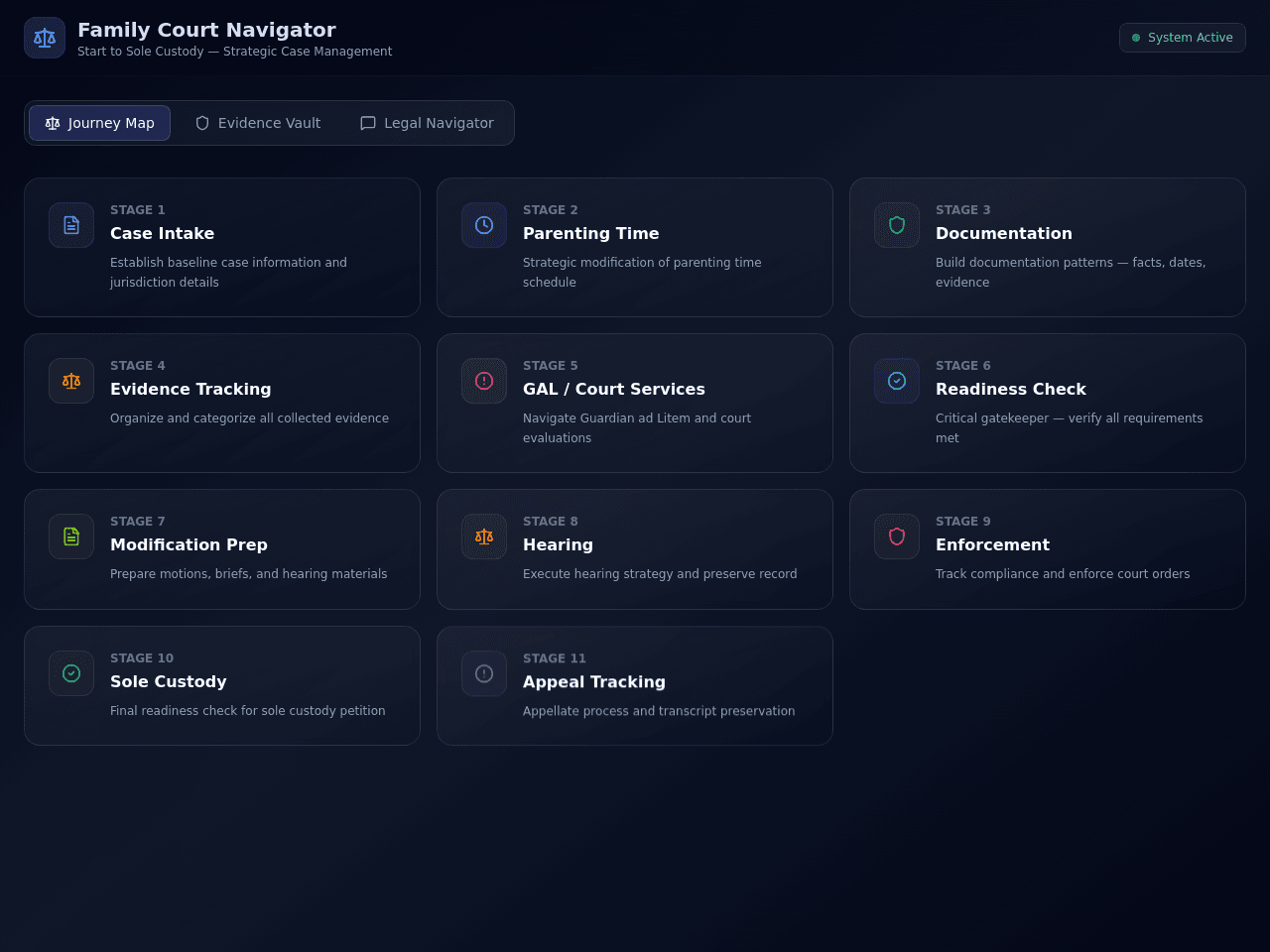
Task: Open the Enforcement stage title
Action: pos(992,544)
